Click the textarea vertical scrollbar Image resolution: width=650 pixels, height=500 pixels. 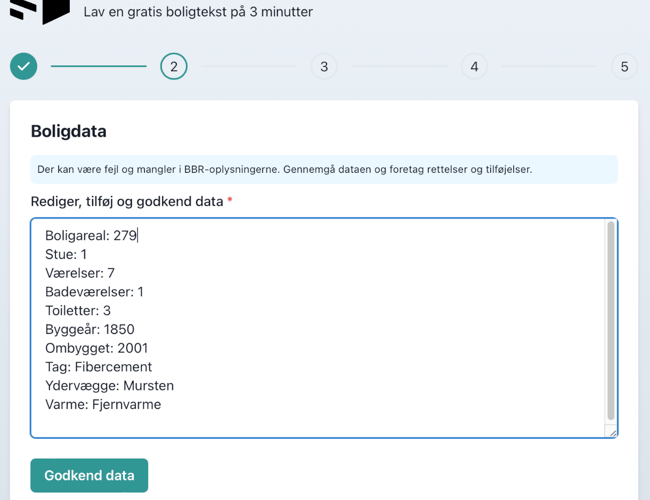610,320
